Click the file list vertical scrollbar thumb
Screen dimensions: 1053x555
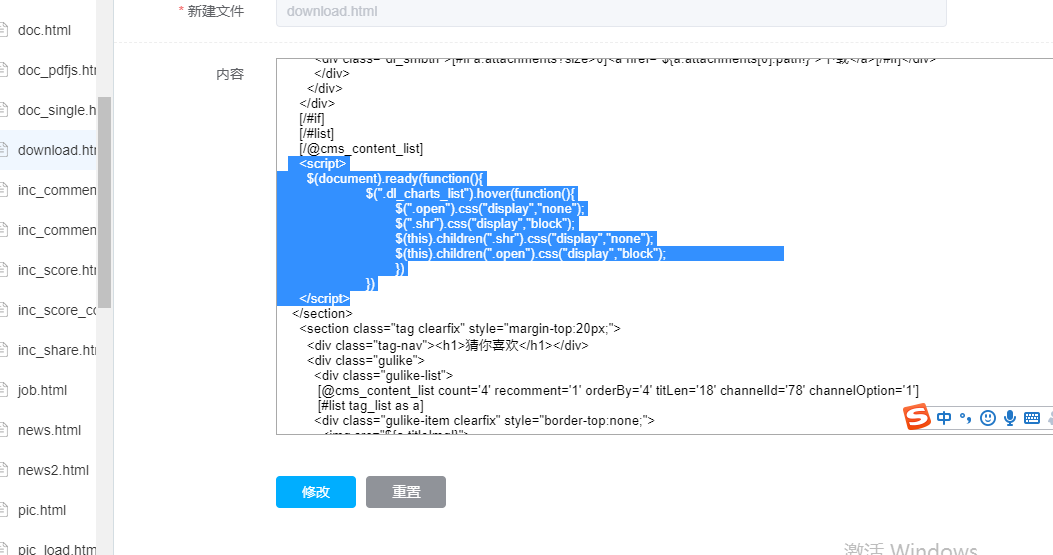(x=104, y=202)
